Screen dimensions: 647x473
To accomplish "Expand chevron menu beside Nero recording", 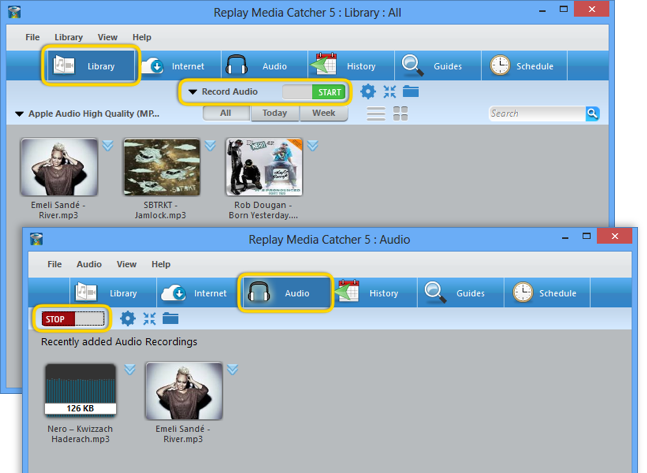I will click(x=130, y=369).
